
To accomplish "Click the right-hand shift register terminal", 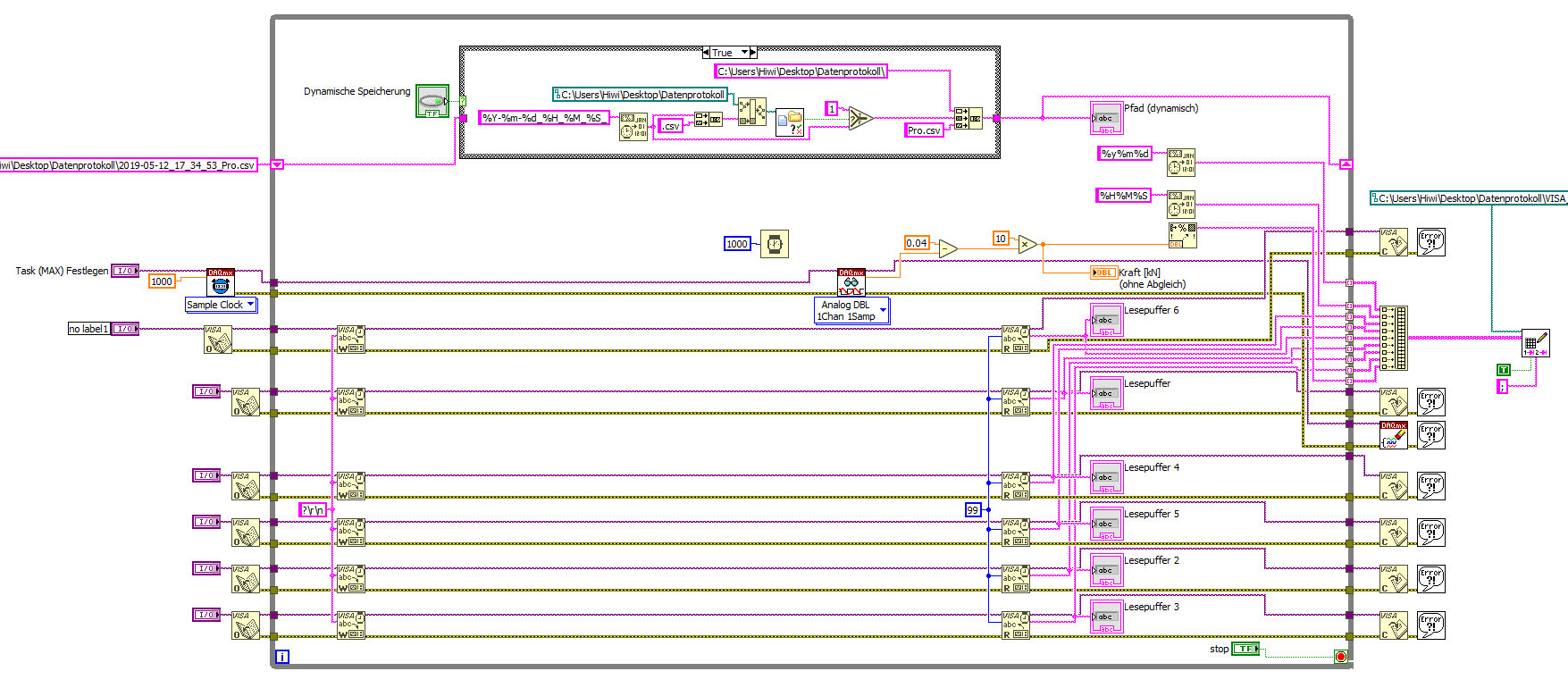I will coord(1346,164).
